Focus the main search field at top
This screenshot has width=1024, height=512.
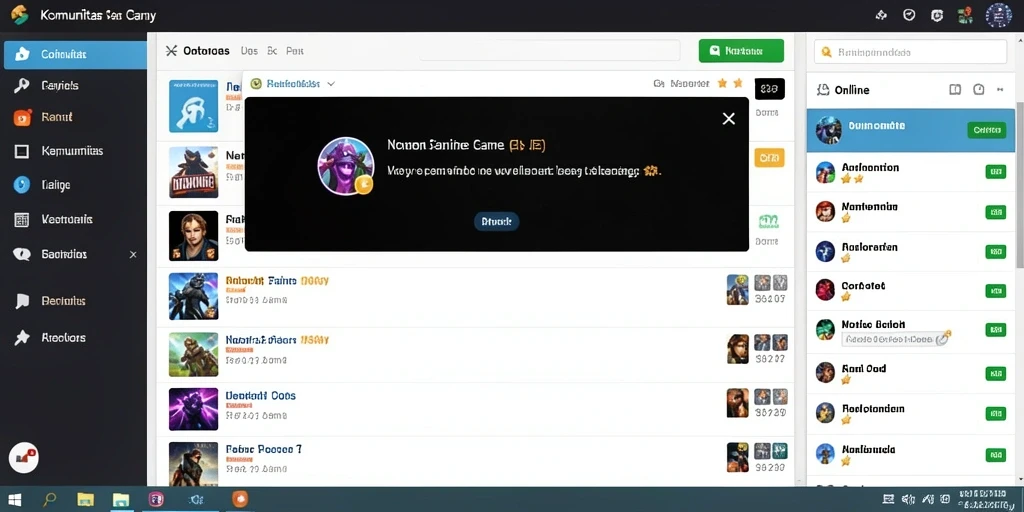coord(550,50)
